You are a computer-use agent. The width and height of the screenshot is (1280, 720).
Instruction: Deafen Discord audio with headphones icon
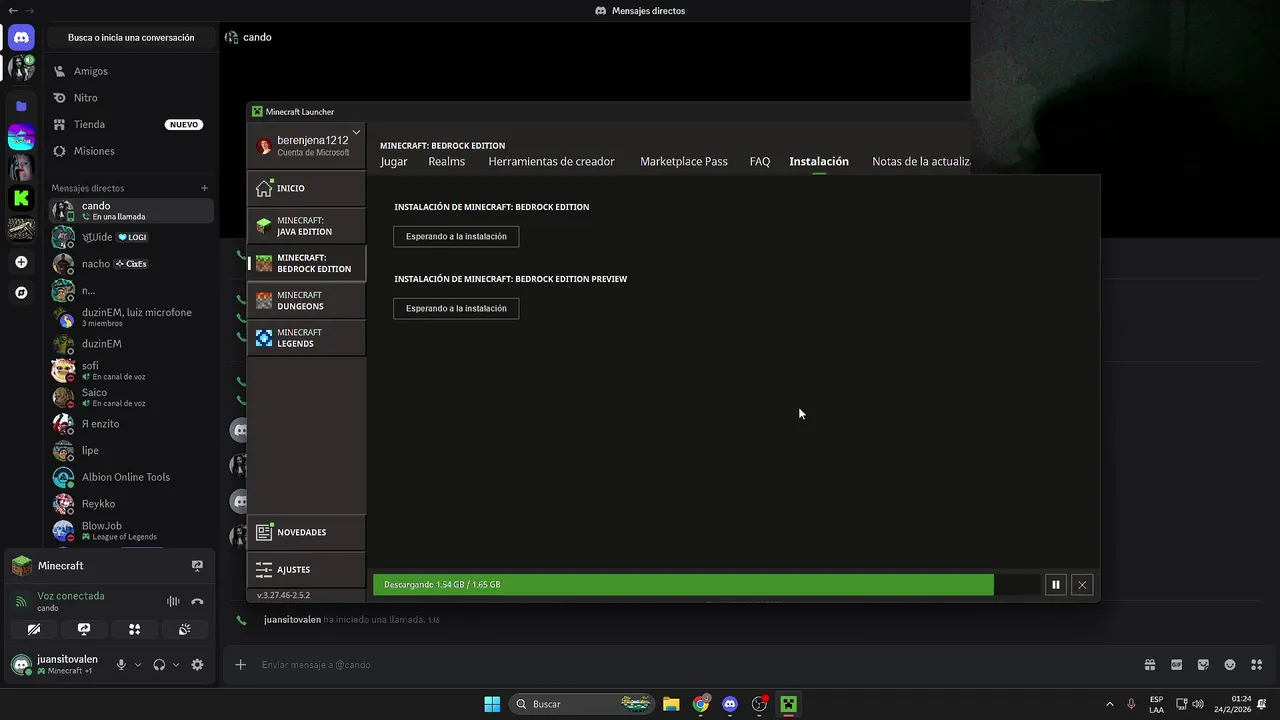point(159,665)
